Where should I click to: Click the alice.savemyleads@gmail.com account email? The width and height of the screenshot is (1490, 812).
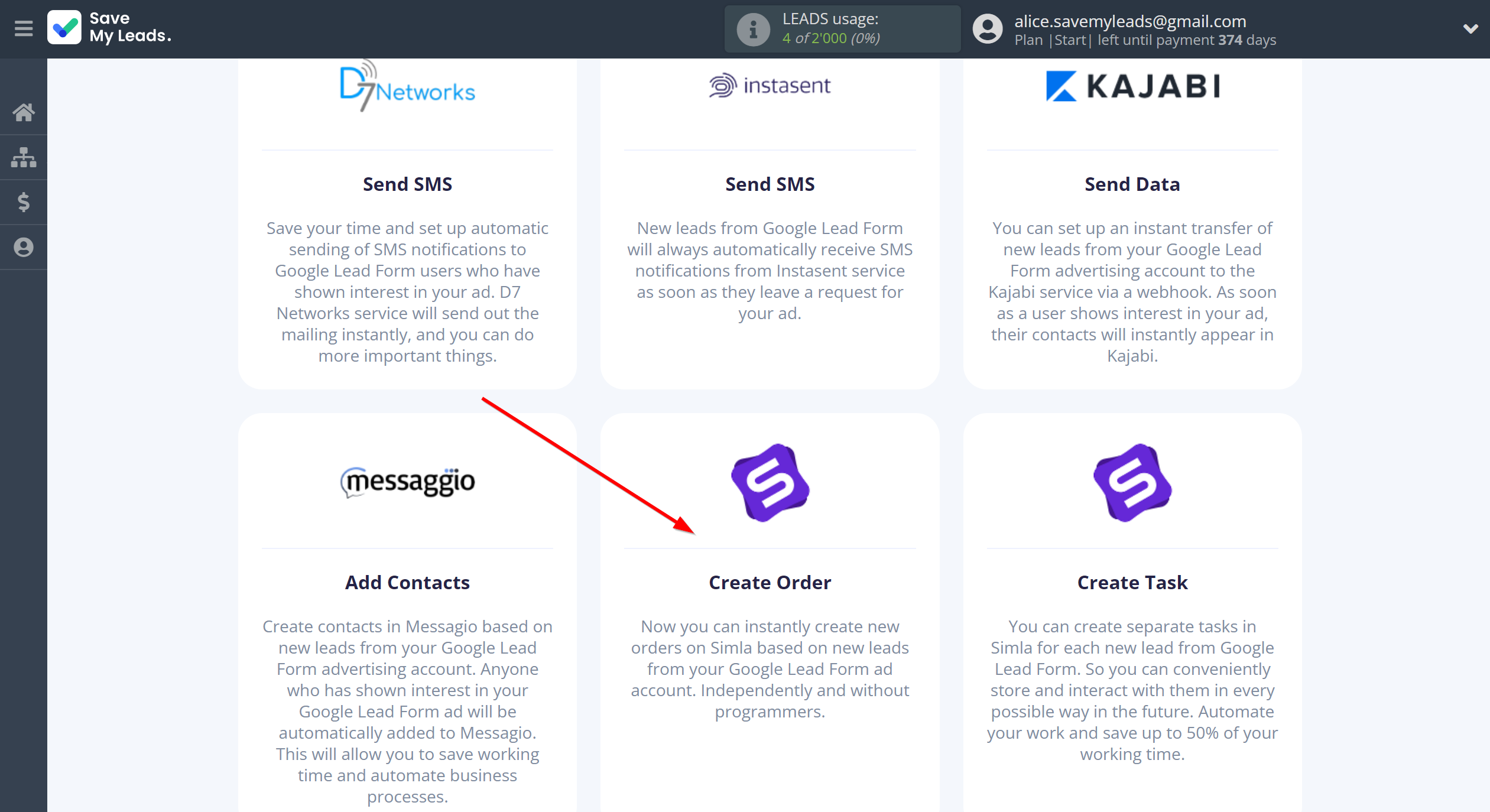point(1130,21)
